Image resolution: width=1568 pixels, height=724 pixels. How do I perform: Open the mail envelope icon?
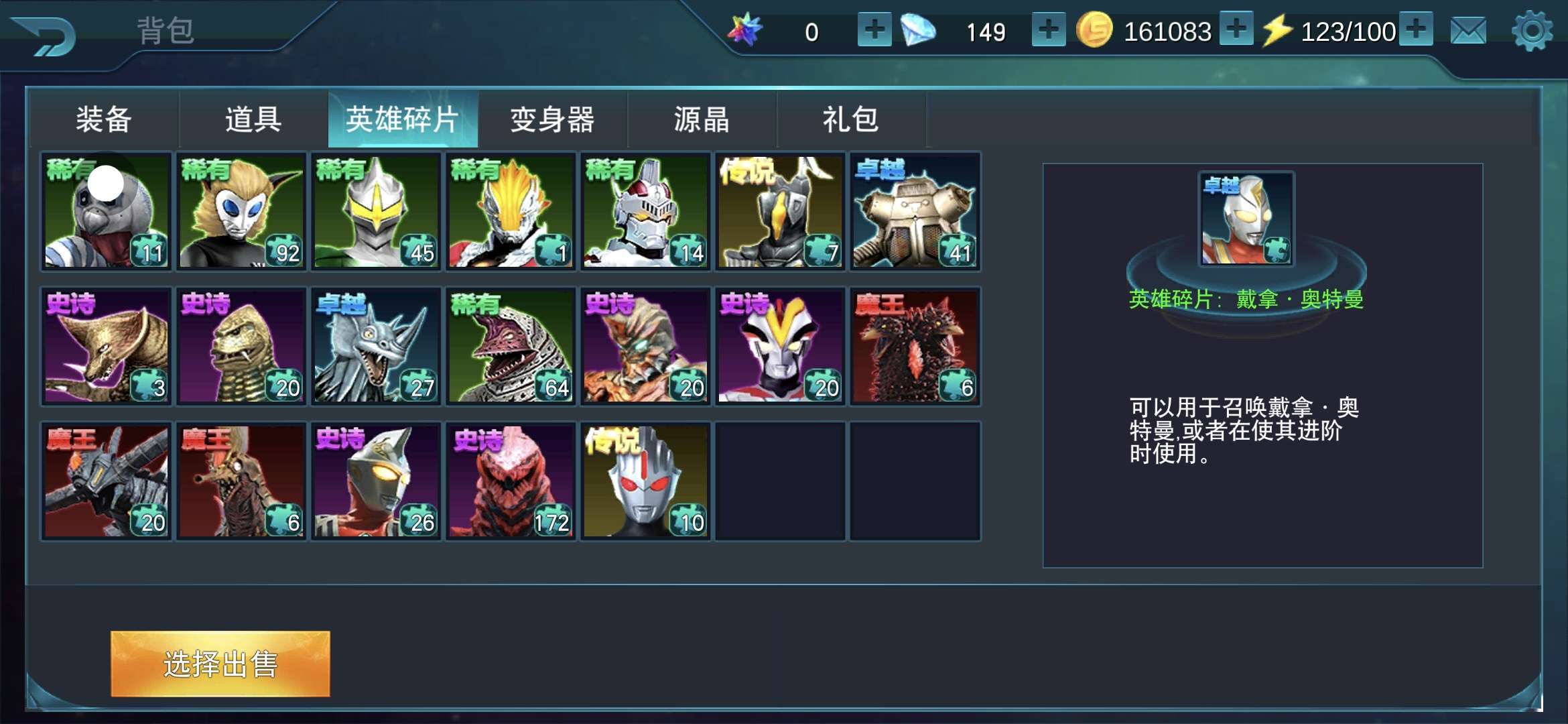click(1468, 31)
